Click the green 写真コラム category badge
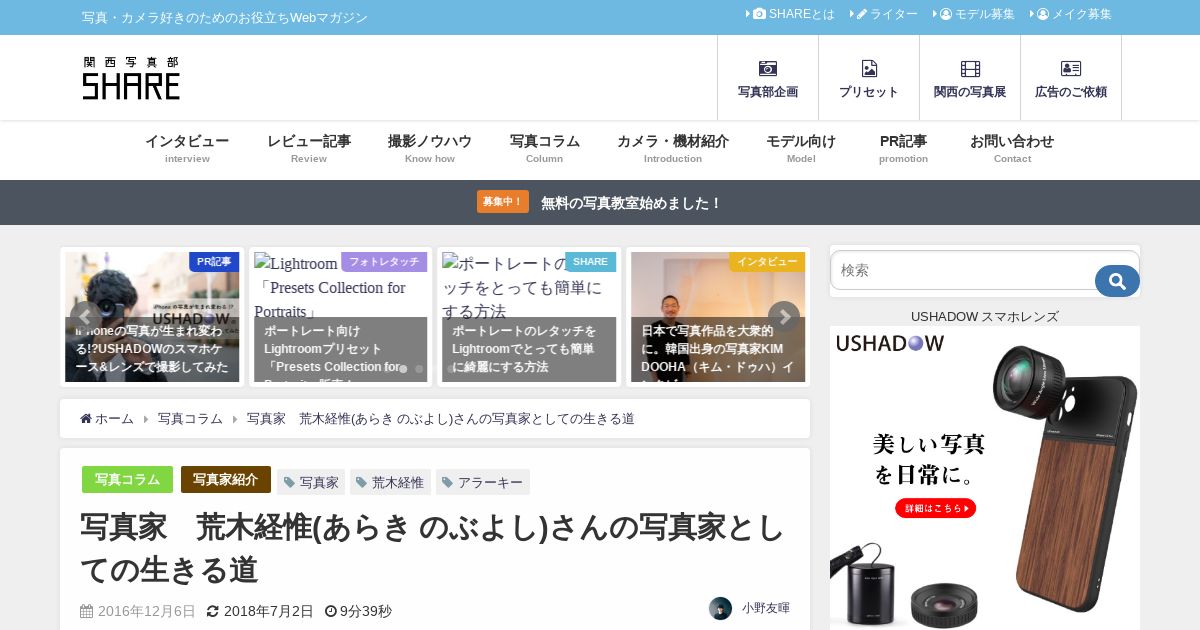This screenshot has height=630, width=1200. pos(127,480)
